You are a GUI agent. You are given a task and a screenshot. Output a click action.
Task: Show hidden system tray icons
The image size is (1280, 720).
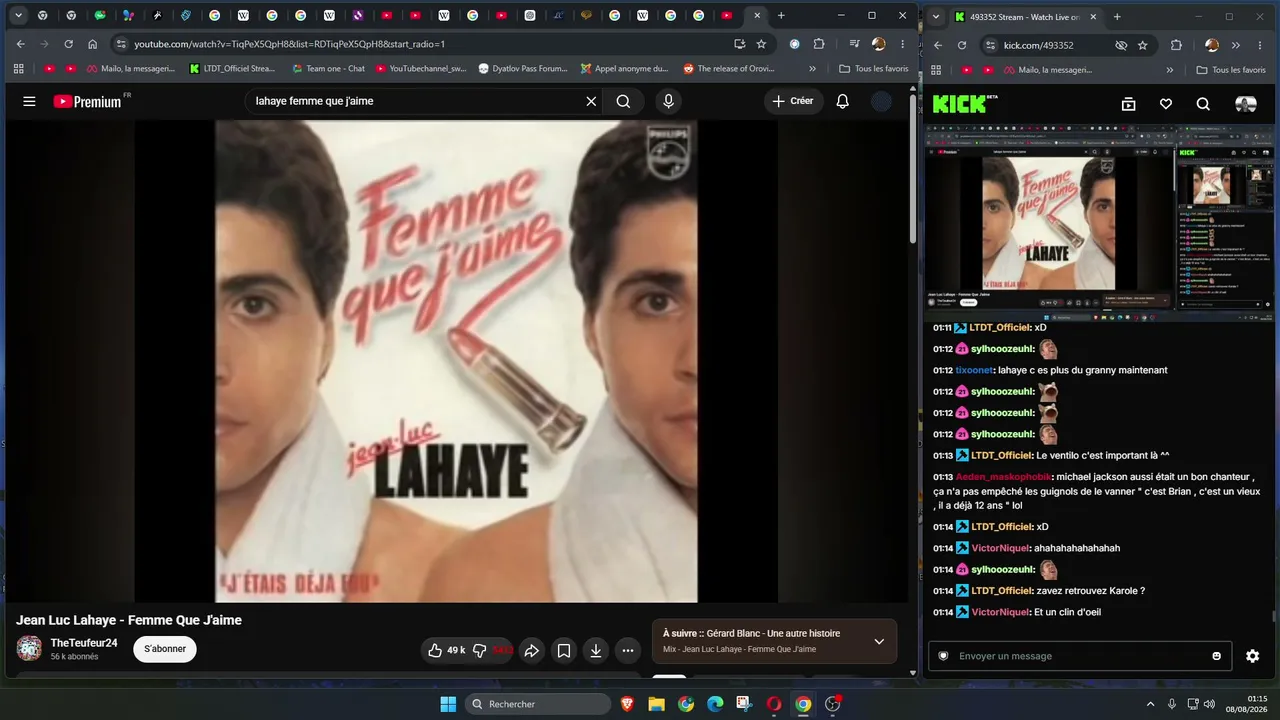1150,704
